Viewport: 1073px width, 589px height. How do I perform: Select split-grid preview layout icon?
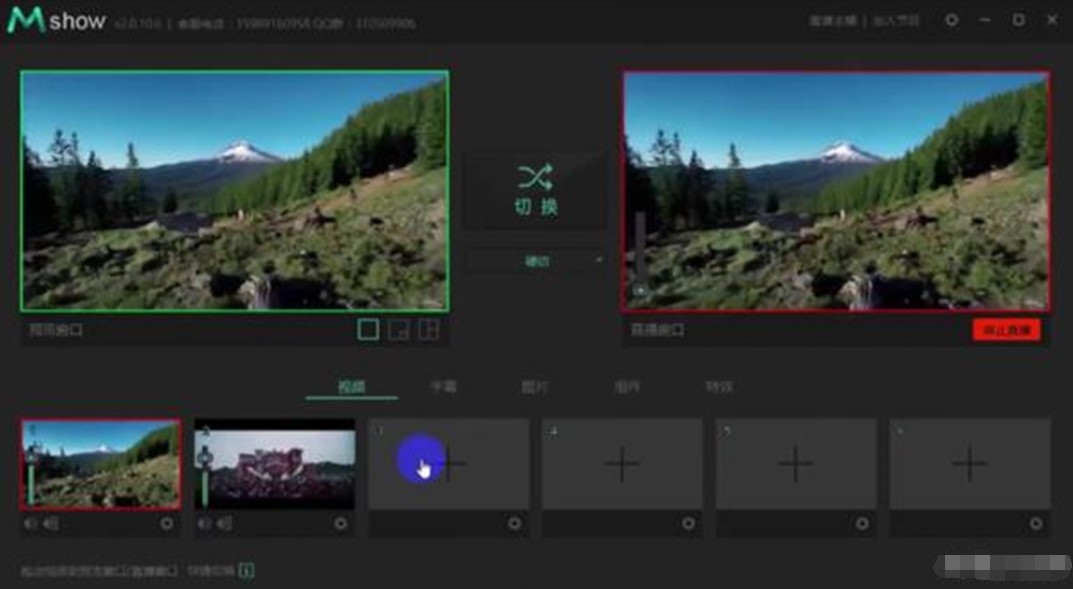point(428,329)
